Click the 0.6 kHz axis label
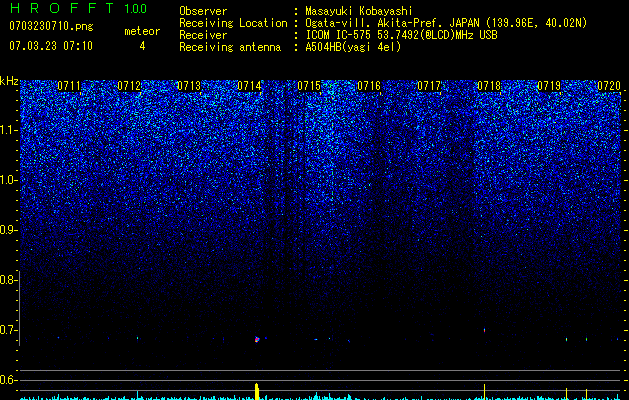Viewport: 629px width, 400px height. click(8, 380)
